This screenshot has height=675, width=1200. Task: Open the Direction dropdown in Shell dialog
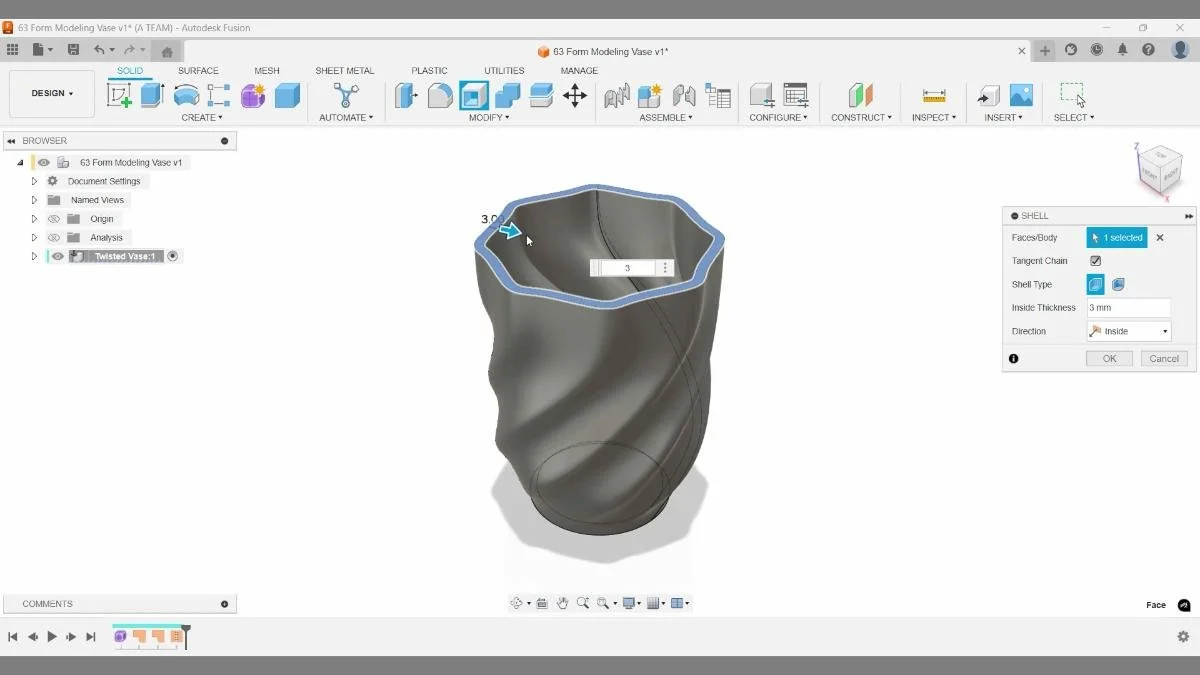click(x=1165, y=330)
